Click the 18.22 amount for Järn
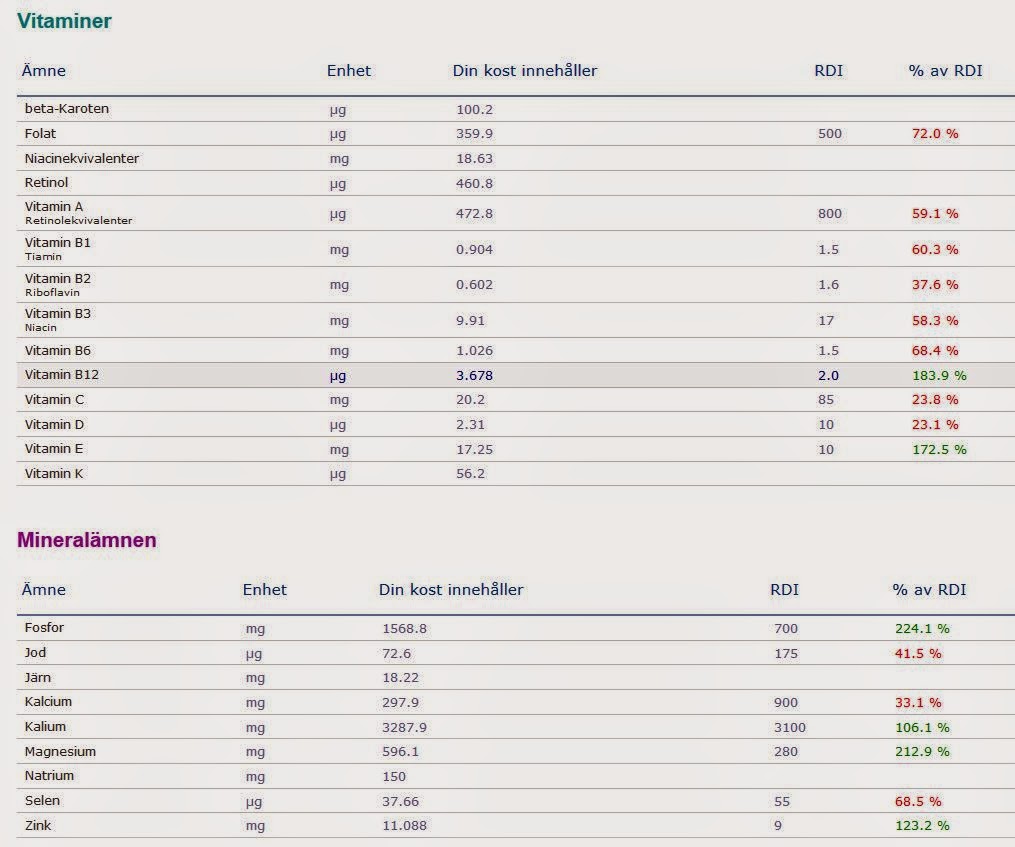Viewport: 1015px width, 847px height. tap(401, 678)
